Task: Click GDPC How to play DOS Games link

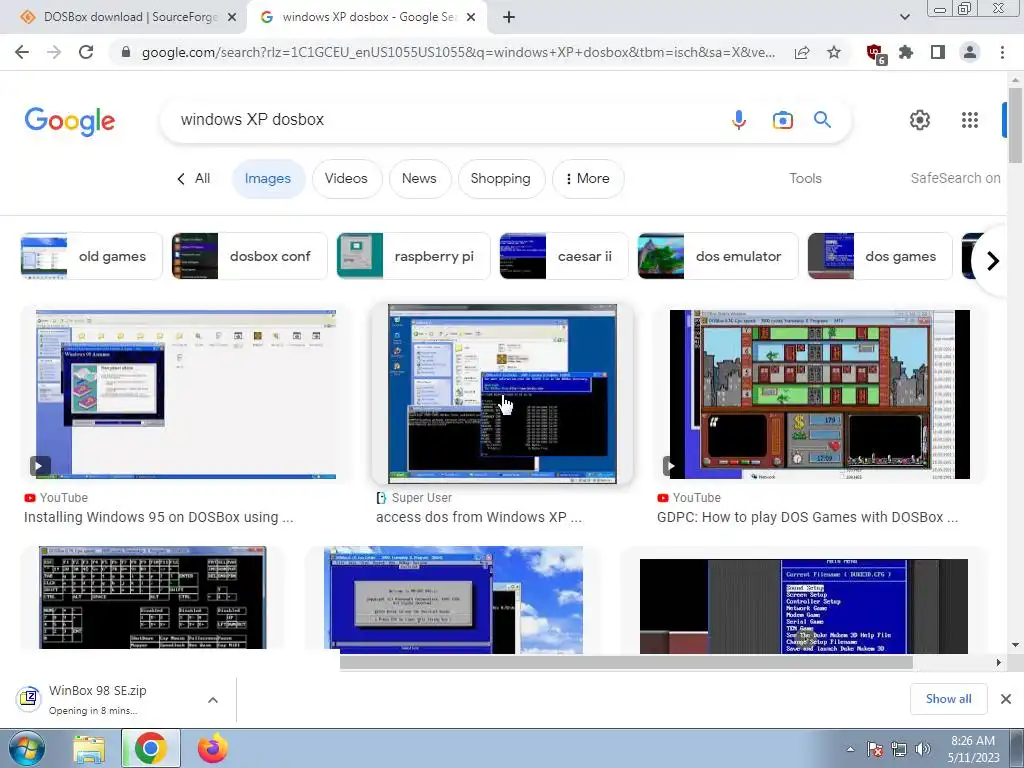Action: click(x=808, y=517)
